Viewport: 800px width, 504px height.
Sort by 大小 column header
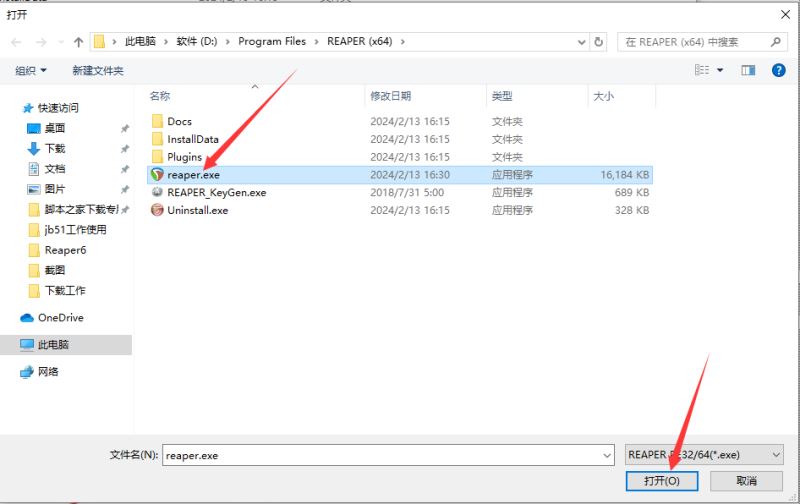tap(604, 96)
